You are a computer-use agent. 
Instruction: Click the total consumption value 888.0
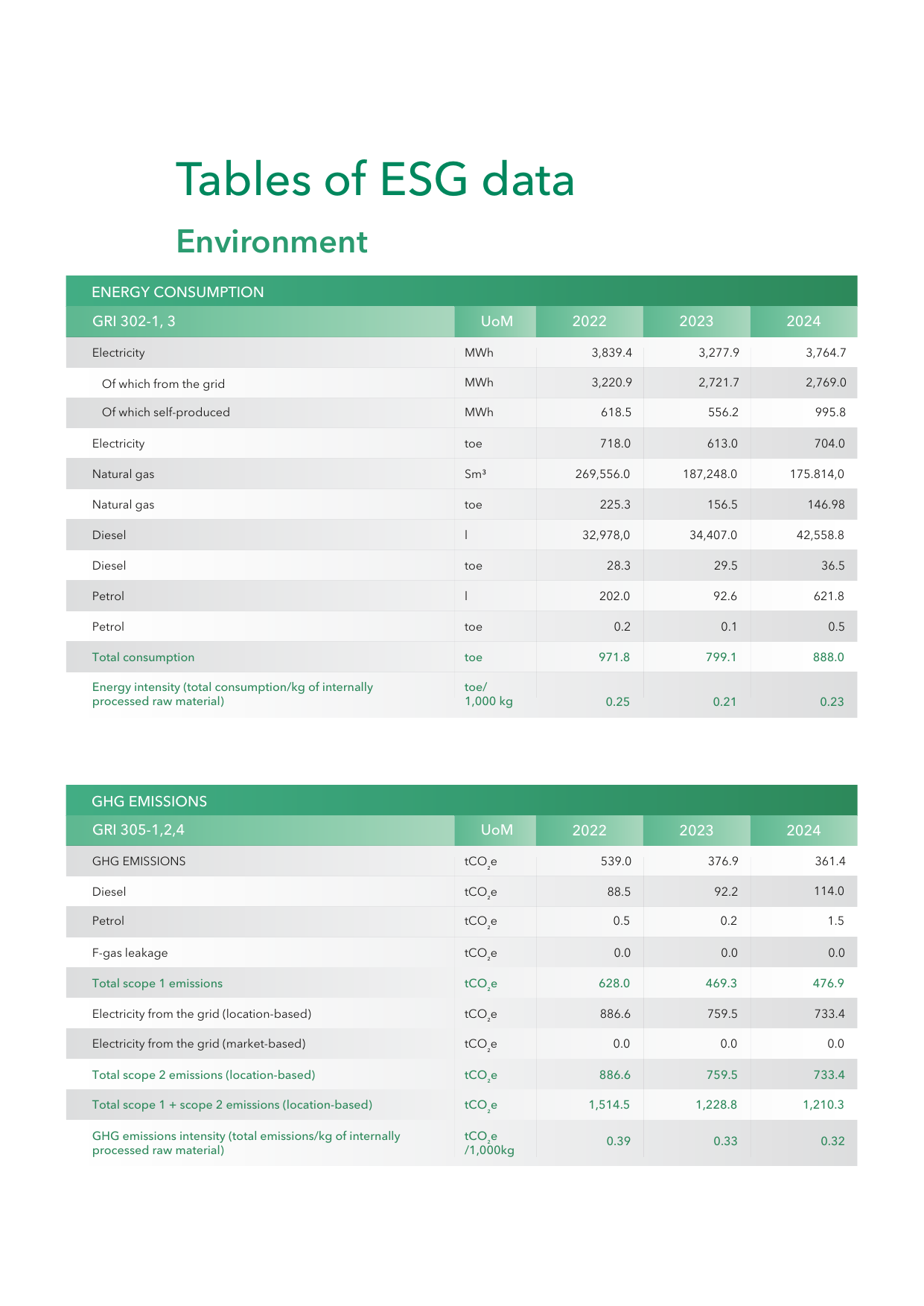(829, 657)
